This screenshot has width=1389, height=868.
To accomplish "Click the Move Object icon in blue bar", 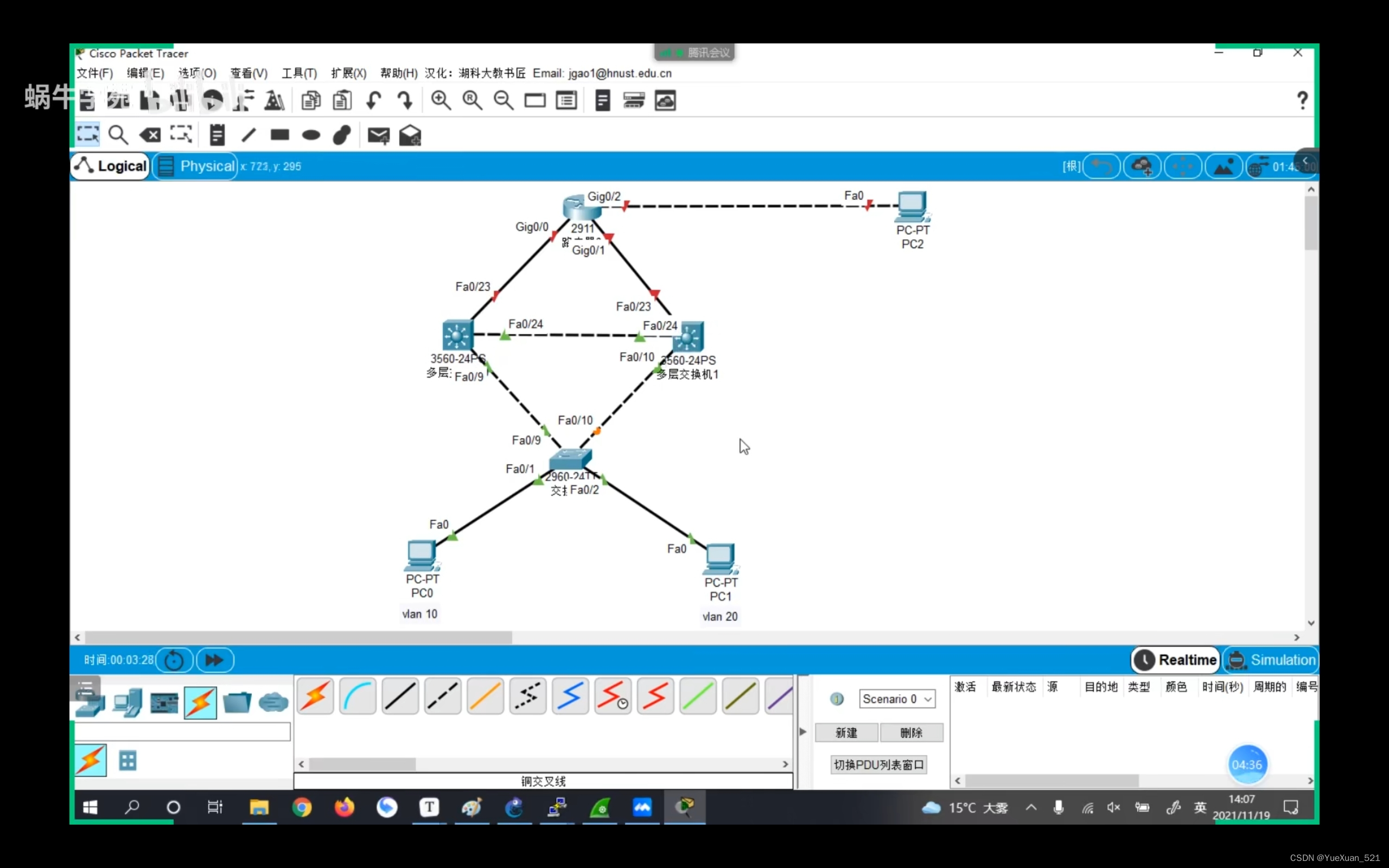I will [1183, 167].
